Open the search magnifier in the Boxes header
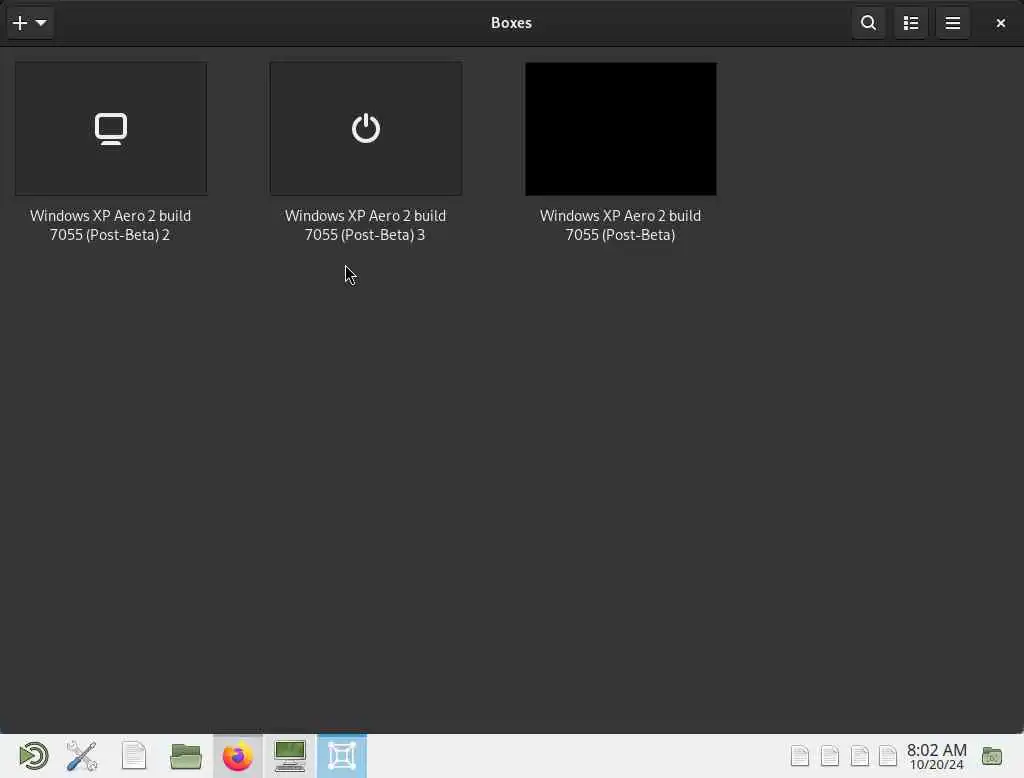The width and height of the screenshot is (1024, 778). [x=868, y=23]
